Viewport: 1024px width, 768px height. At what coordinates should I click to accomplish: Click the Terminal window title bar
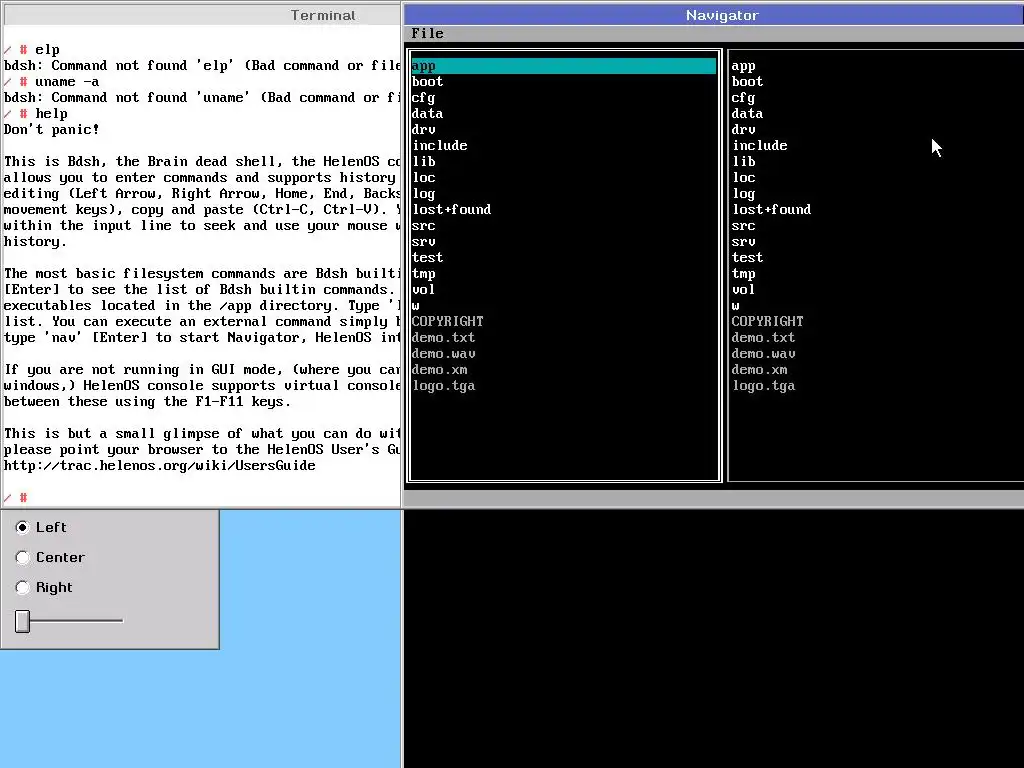pos(202,15)
